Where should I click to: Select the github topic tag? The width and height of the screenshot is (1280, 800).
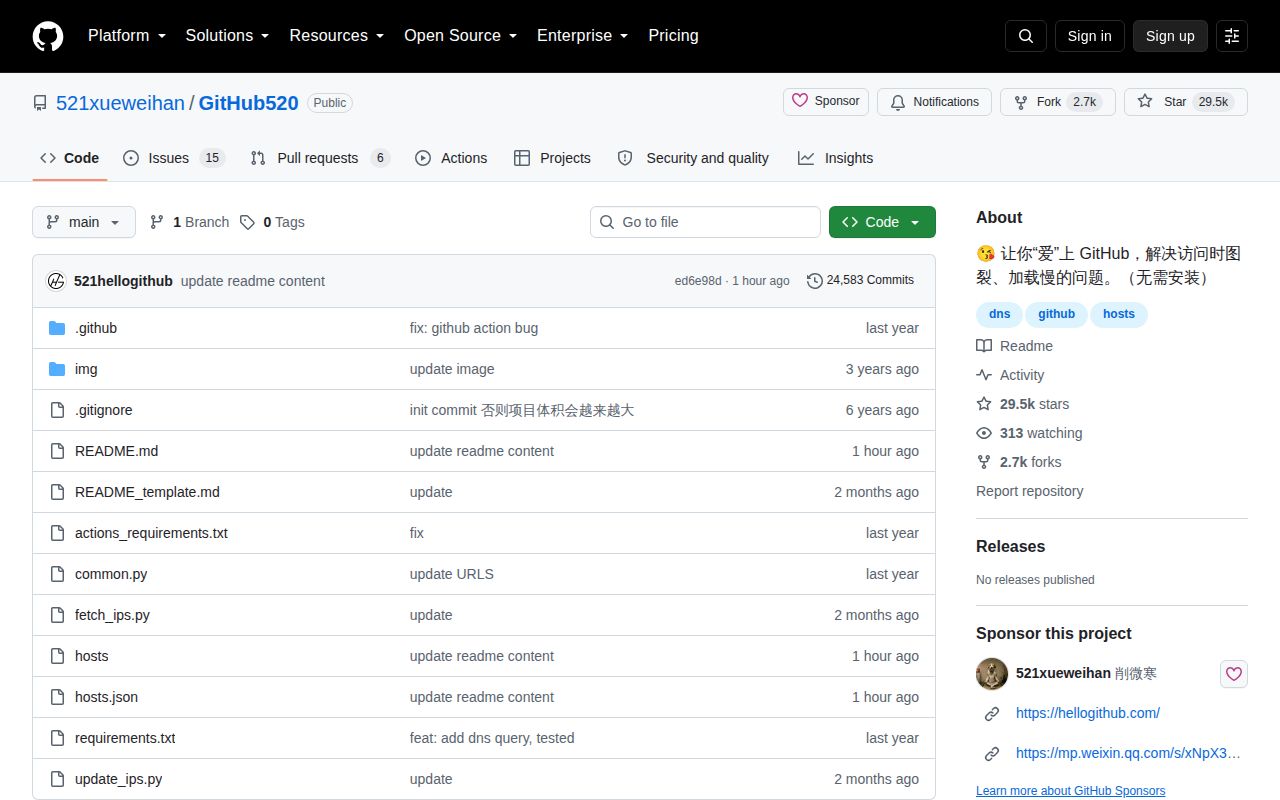1056,314
